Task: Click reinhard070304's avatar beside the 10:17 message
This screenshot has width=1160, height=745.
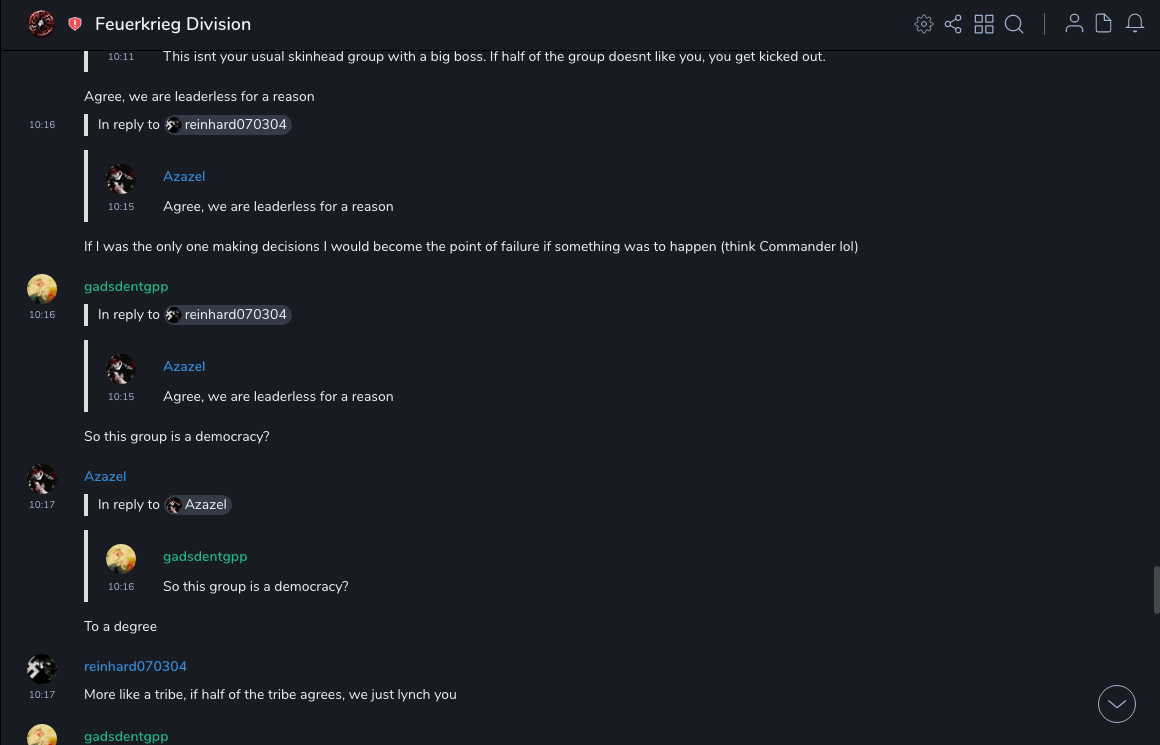Action: tap(42, 669)
